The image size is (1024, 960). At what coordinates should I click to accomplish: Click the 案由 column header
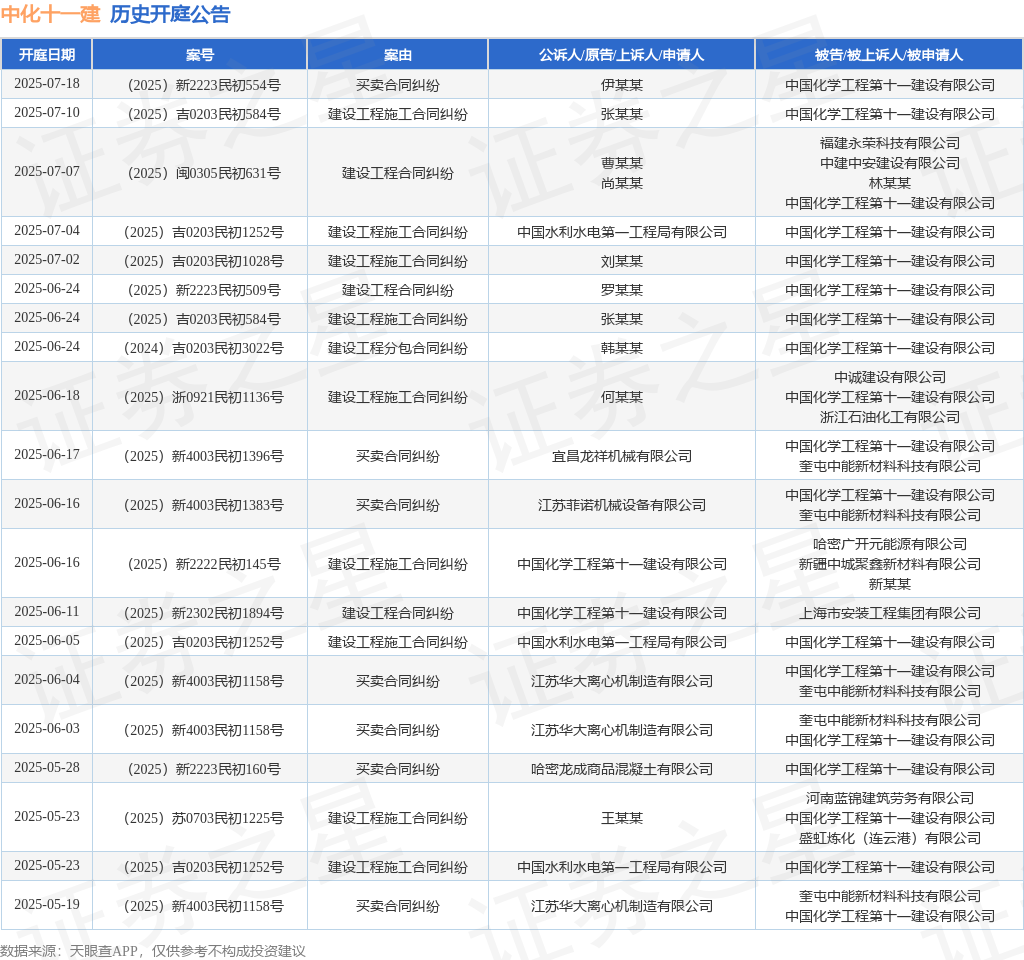(x=398, y=55)
